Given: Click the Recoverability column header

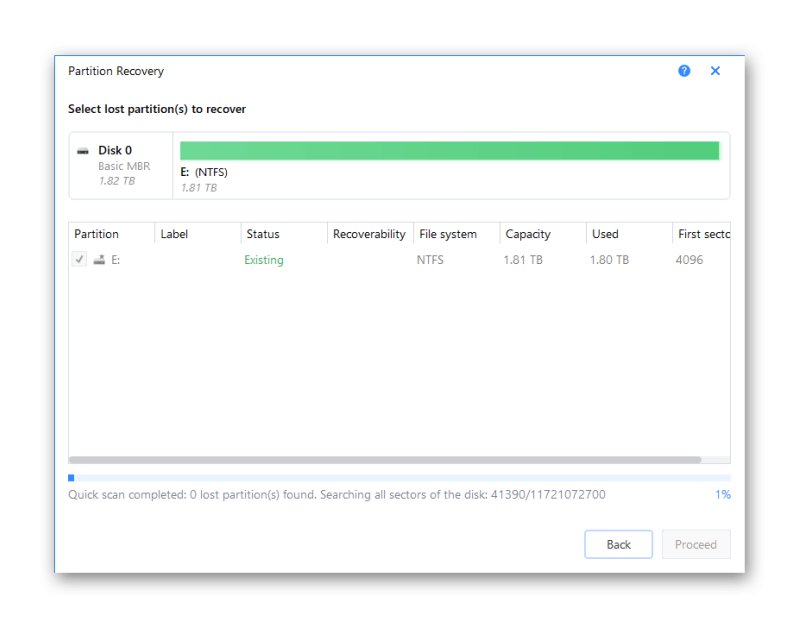Looking at the screenshot, I should point(370,234).
